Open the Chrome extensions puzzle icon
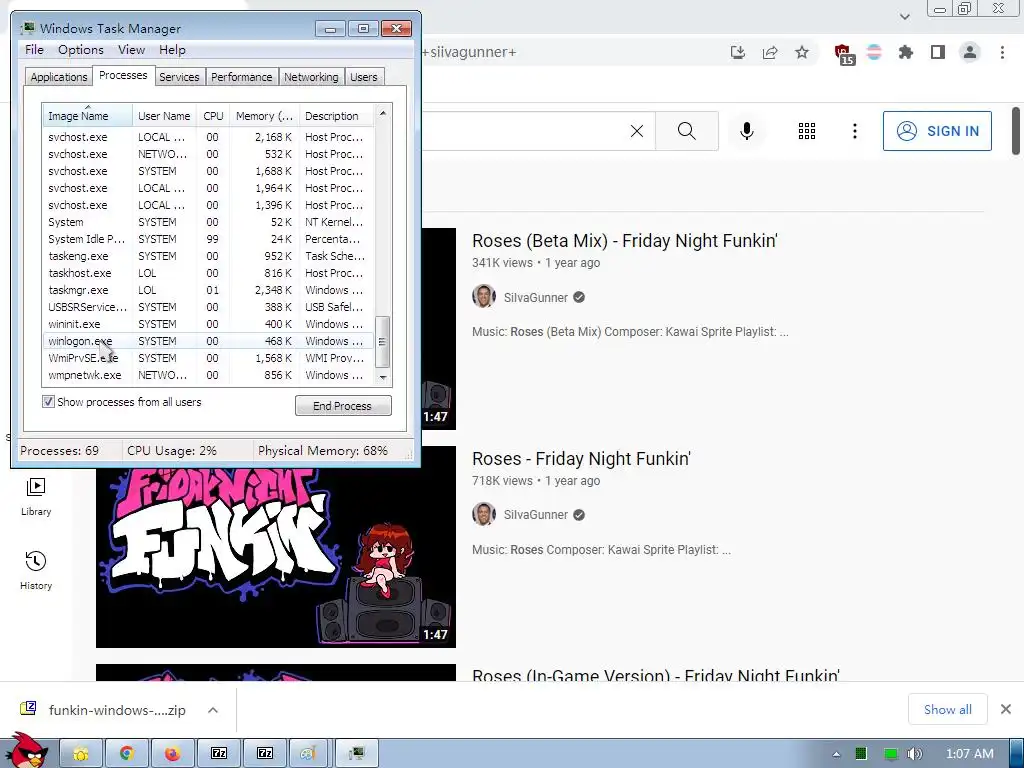 906,52
